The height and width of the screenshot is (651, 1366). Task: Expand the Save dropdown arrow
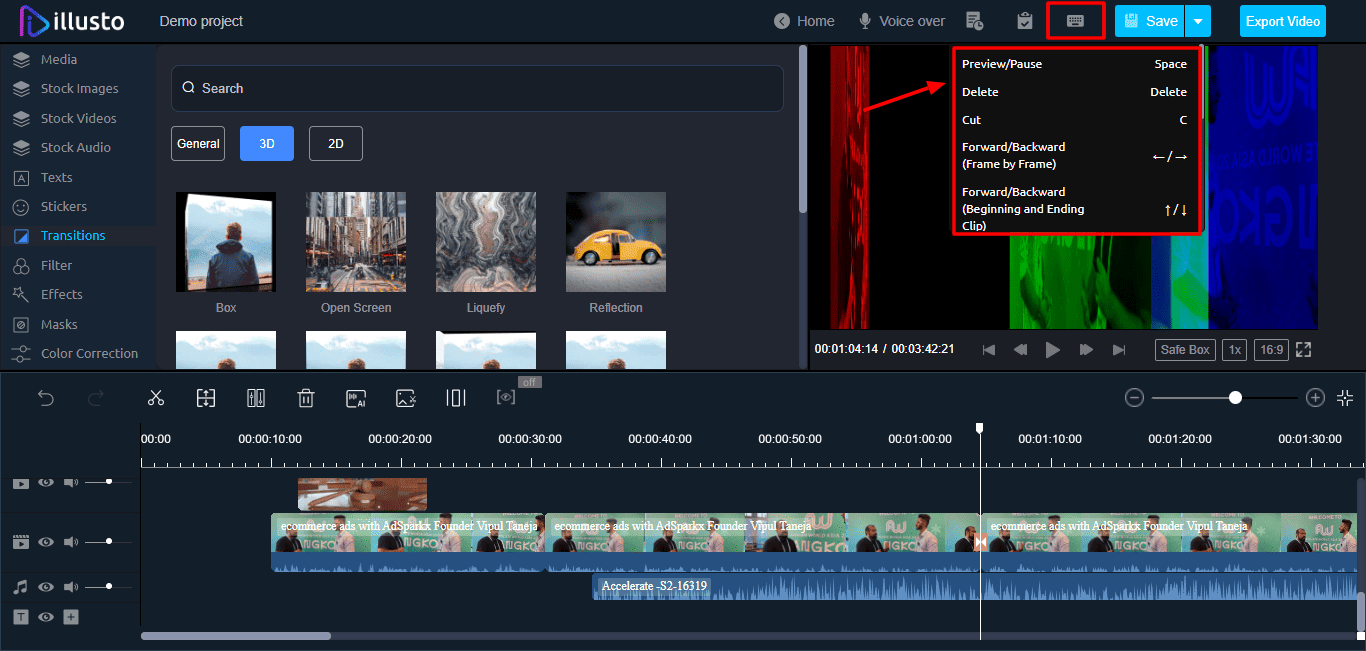click(x=1198, y=21)
